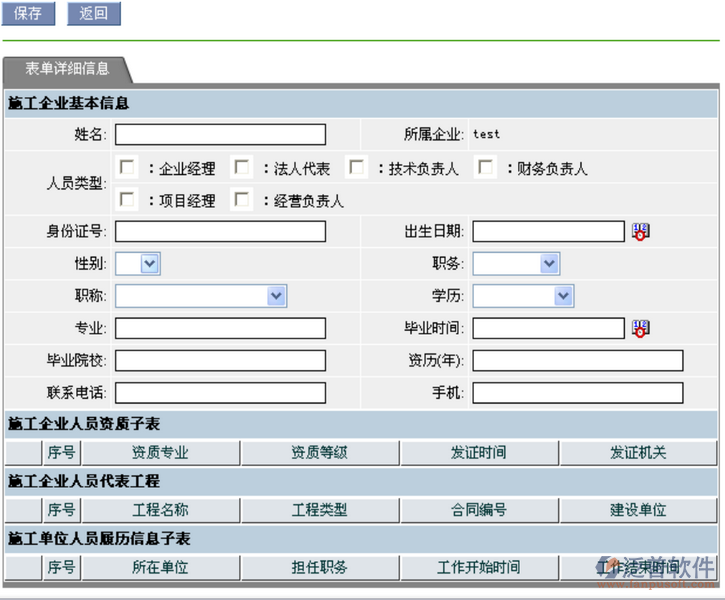Click into the 姓名 text field
The width and height of the screenshot is (725, 600).
(220, 135)
